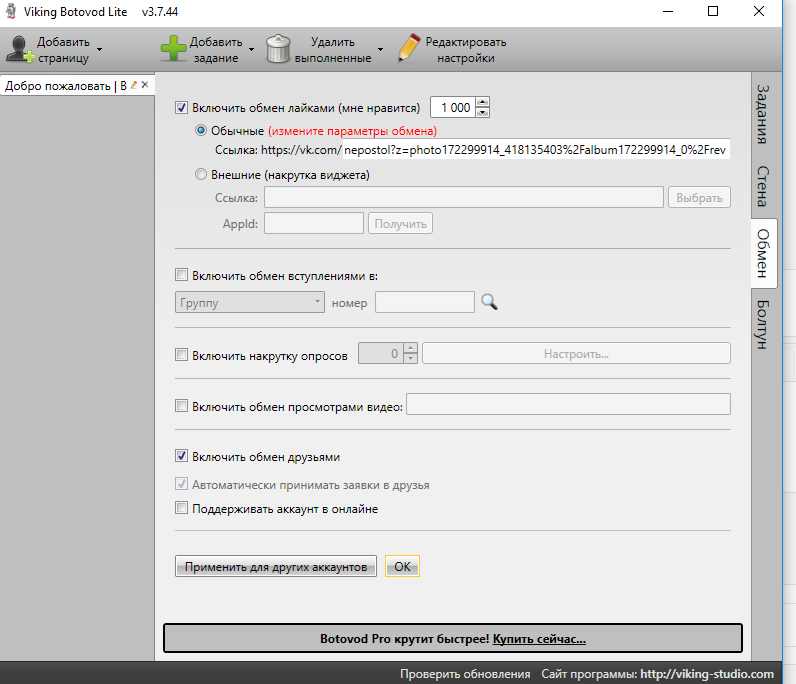This screenshot has width=796, height=684.
Task: Decrease the likes count spinner
Action: click(x=483, y=112)
